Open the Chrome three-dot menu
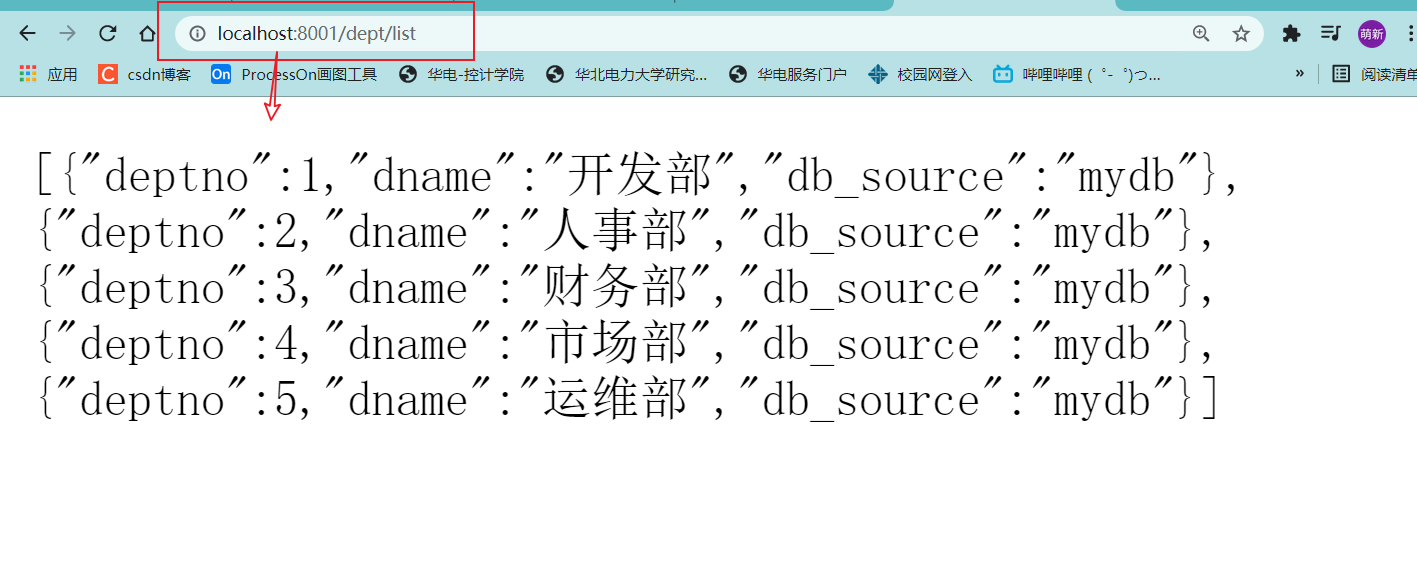The width and height of the screenshot is (1417, 573). coord(1410,33)
